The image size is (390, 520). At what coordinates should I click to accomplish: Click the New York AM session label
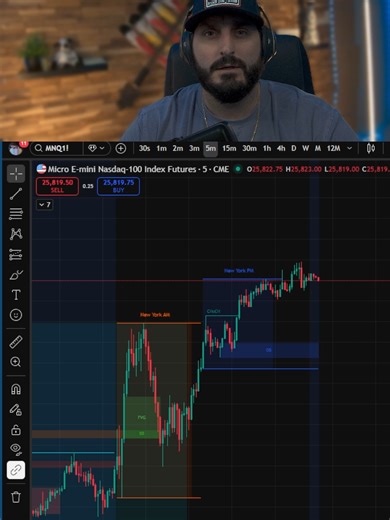tap(155, 315)
